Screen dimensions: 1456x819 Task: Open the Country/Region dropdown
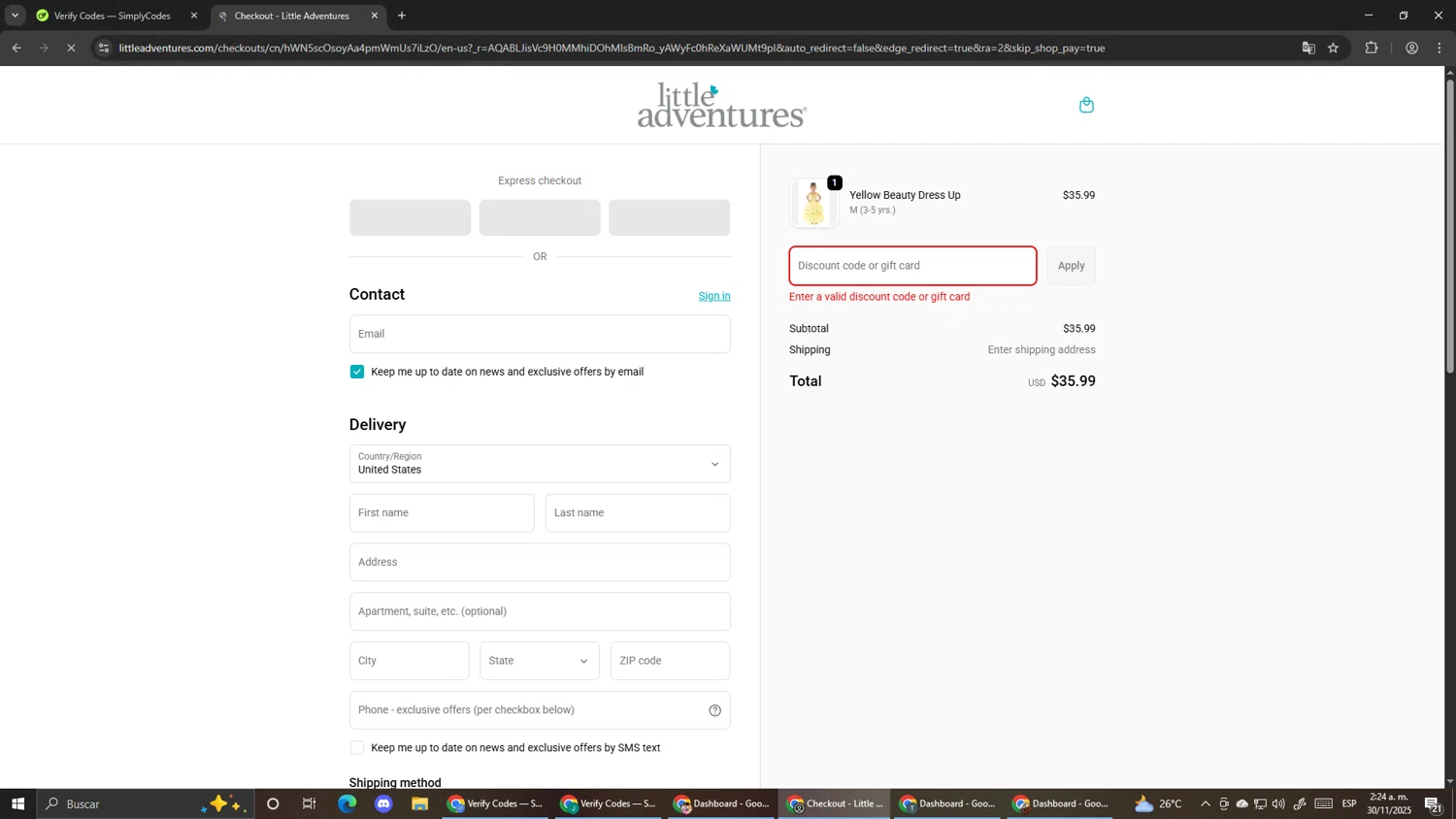(x=540, y=464)
